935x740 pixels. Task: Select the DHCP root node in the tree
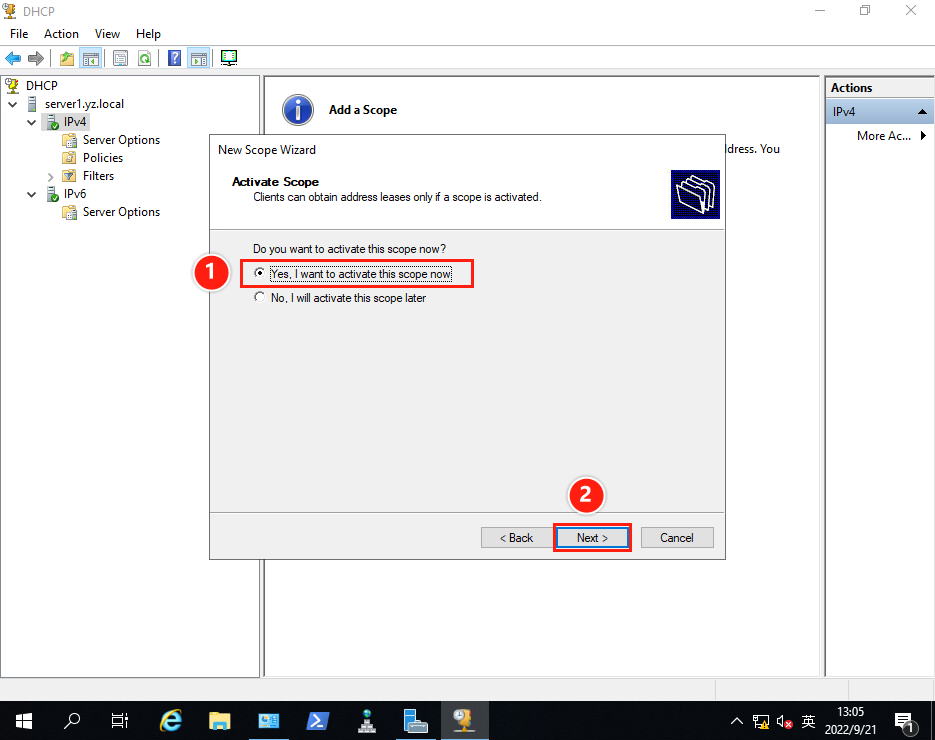(42, 85)
